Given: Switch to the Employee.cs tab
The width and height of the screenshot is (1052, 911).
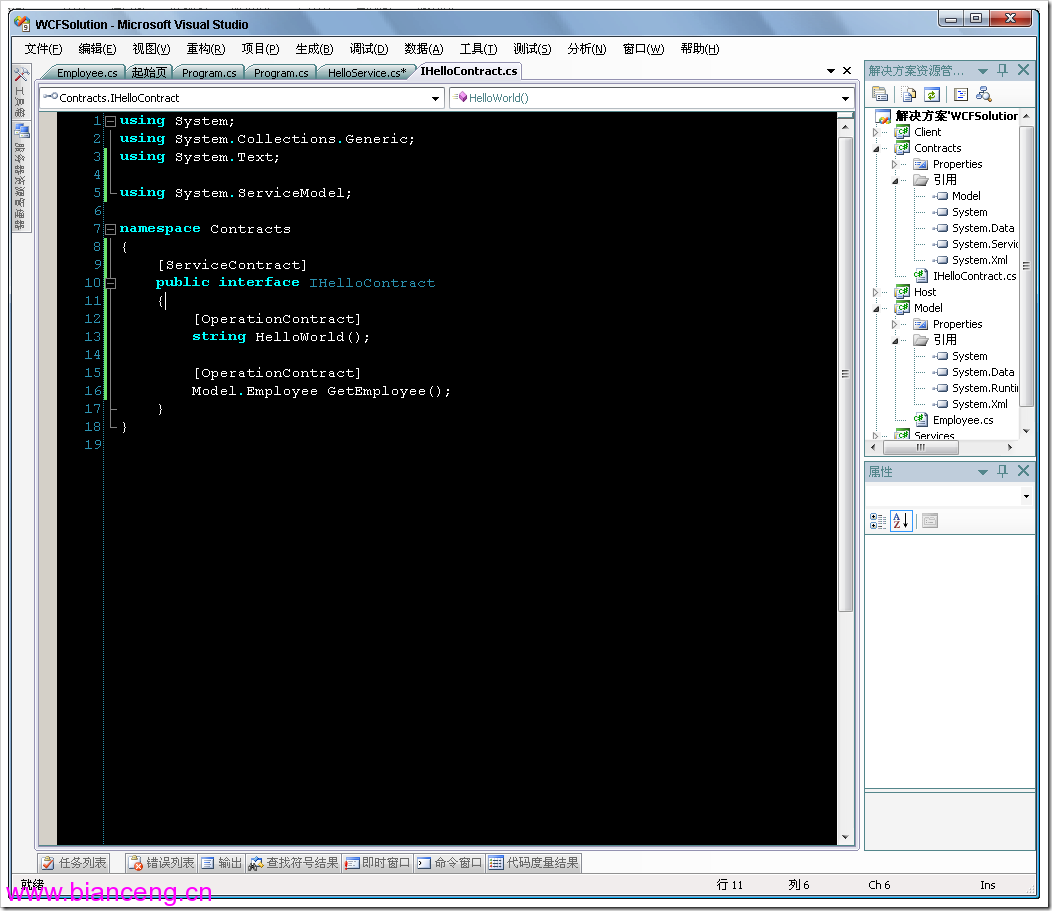Looking at the screenshot, I should pyautogui.click(x=87, y=72).
